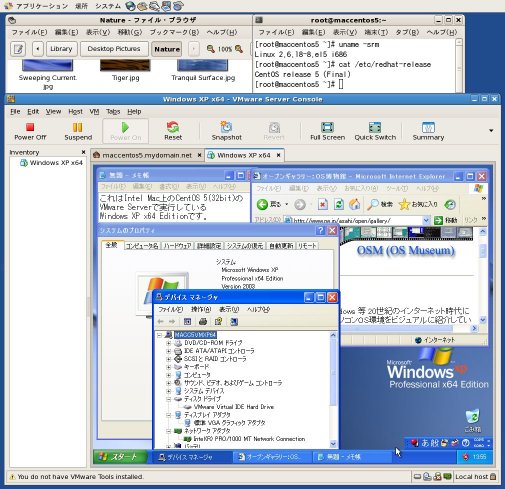Open the Host menu in VMware

[x=75, y=112]
